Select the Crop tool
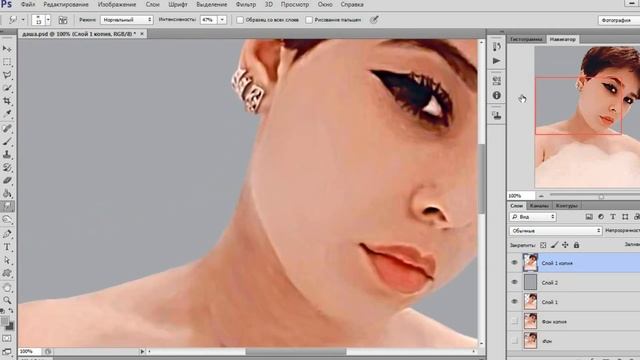Image resolution: width=640 pixels, height=360 pixels. pyautogui.click(x=7, y=100)
